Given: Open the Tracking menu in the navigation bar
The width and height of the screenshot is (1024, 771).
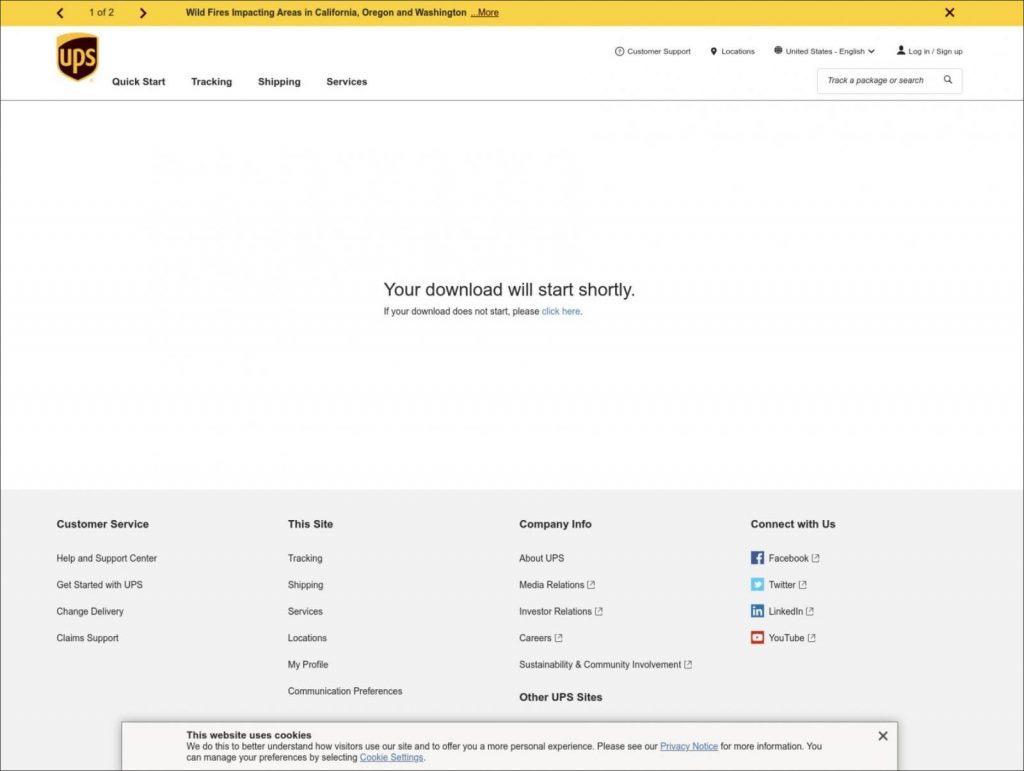Looking at the screenshot, I should (x=212, y=82).
